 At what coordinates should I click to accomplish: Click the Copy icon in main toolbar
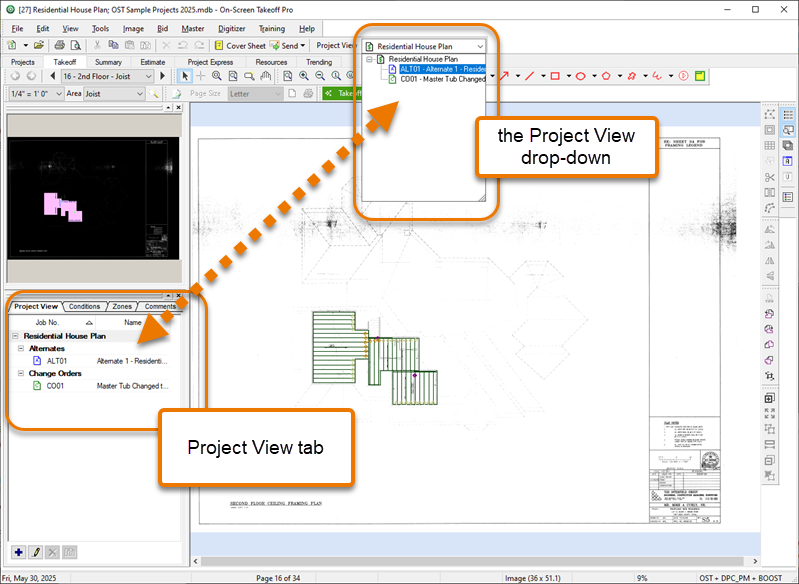[114, 45]
